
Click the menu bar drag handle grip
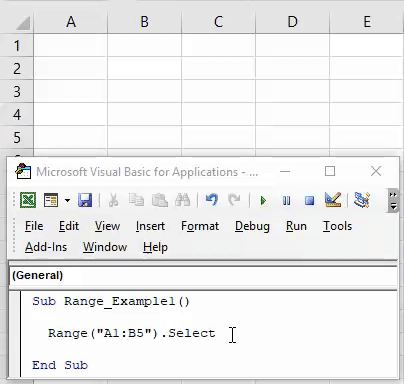[x=14, y=236]
